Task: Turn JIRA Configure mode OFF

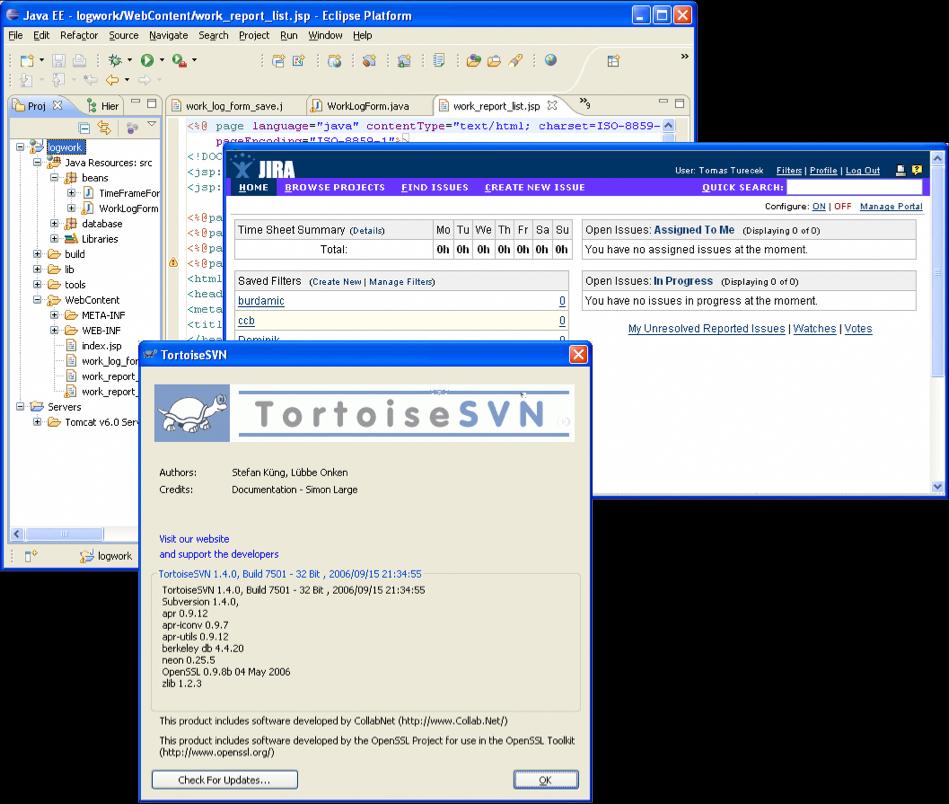Action: [x=842, y=206]
